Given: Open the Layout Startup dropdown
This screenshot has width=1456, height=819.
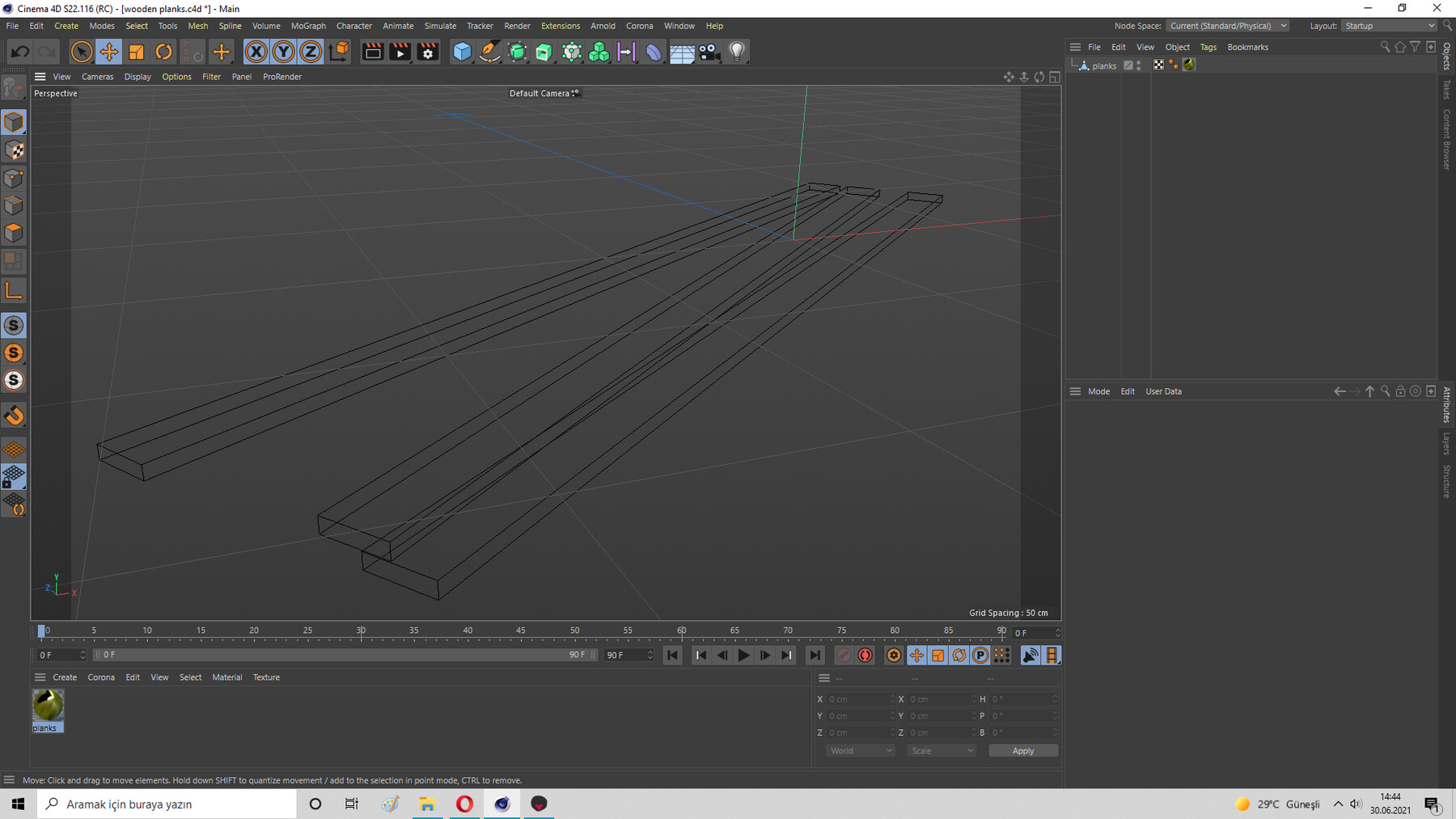Looking at the screenshot, I should click(1388, 26).
